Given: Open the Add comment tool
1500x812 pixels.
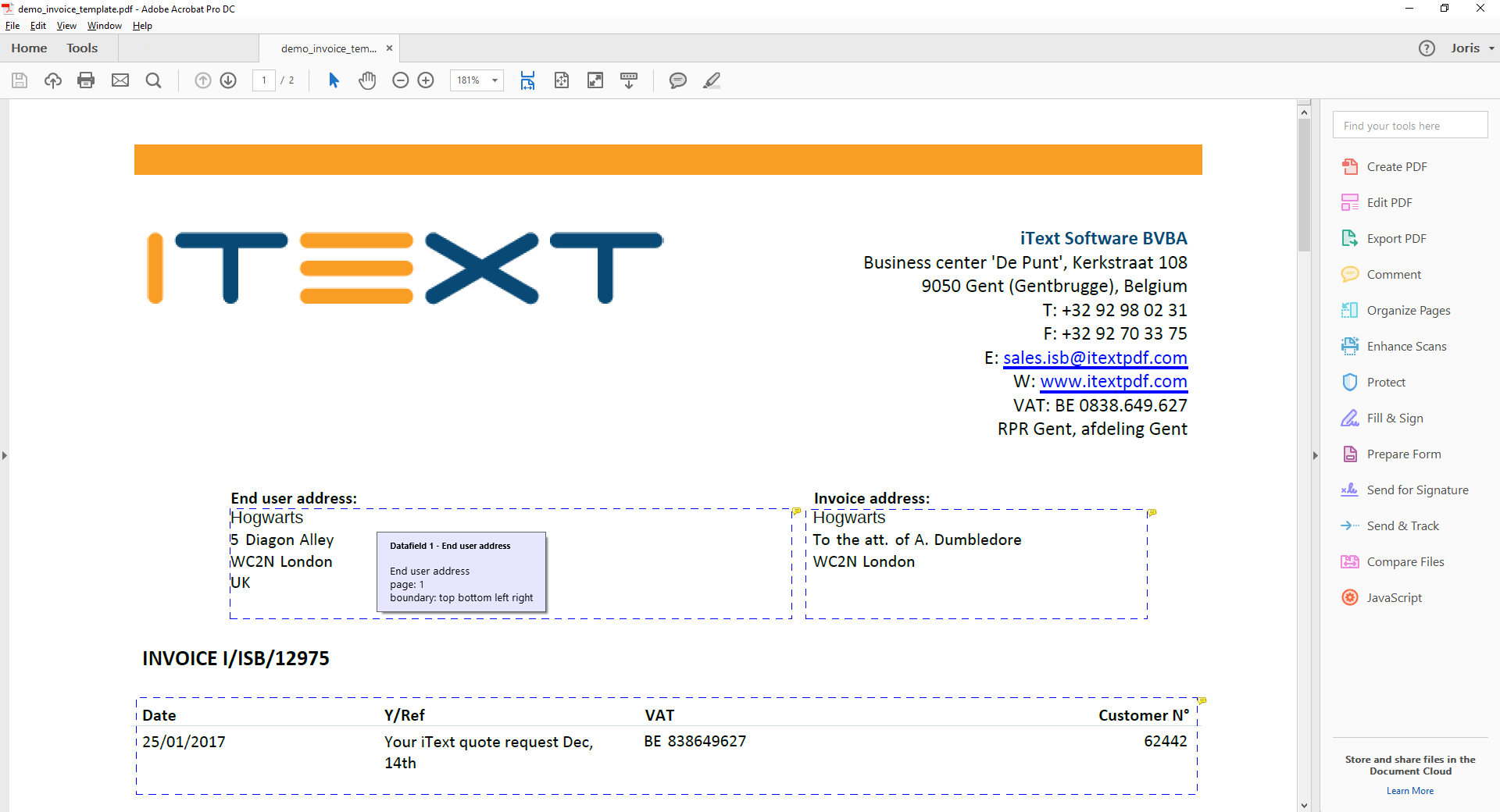Looking at the screenshot, I should 677,80.
